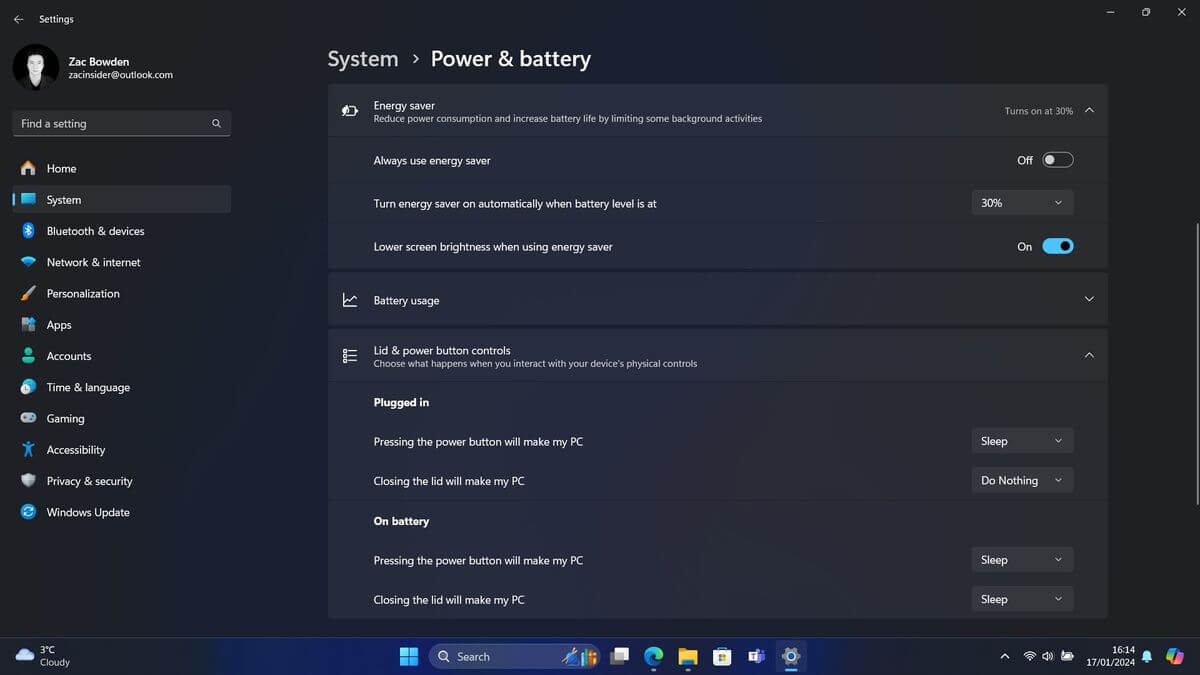Image resolution: width=1200 pixels, height=675 pixels.
Task: Open Copilot icon in system tray
Action: [x=1175, y=656]
